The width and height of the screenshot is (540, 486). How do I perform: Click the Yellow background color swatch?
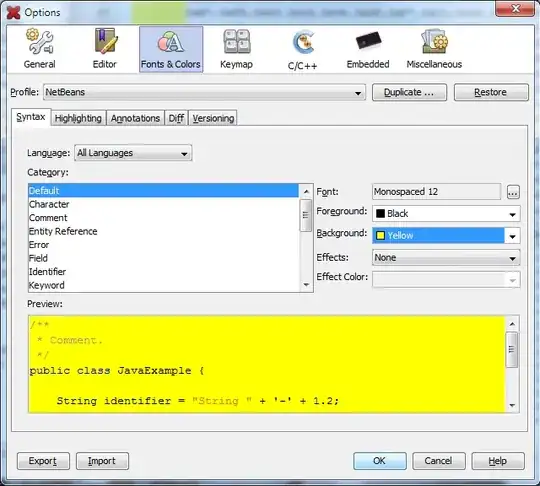[380, 236]
